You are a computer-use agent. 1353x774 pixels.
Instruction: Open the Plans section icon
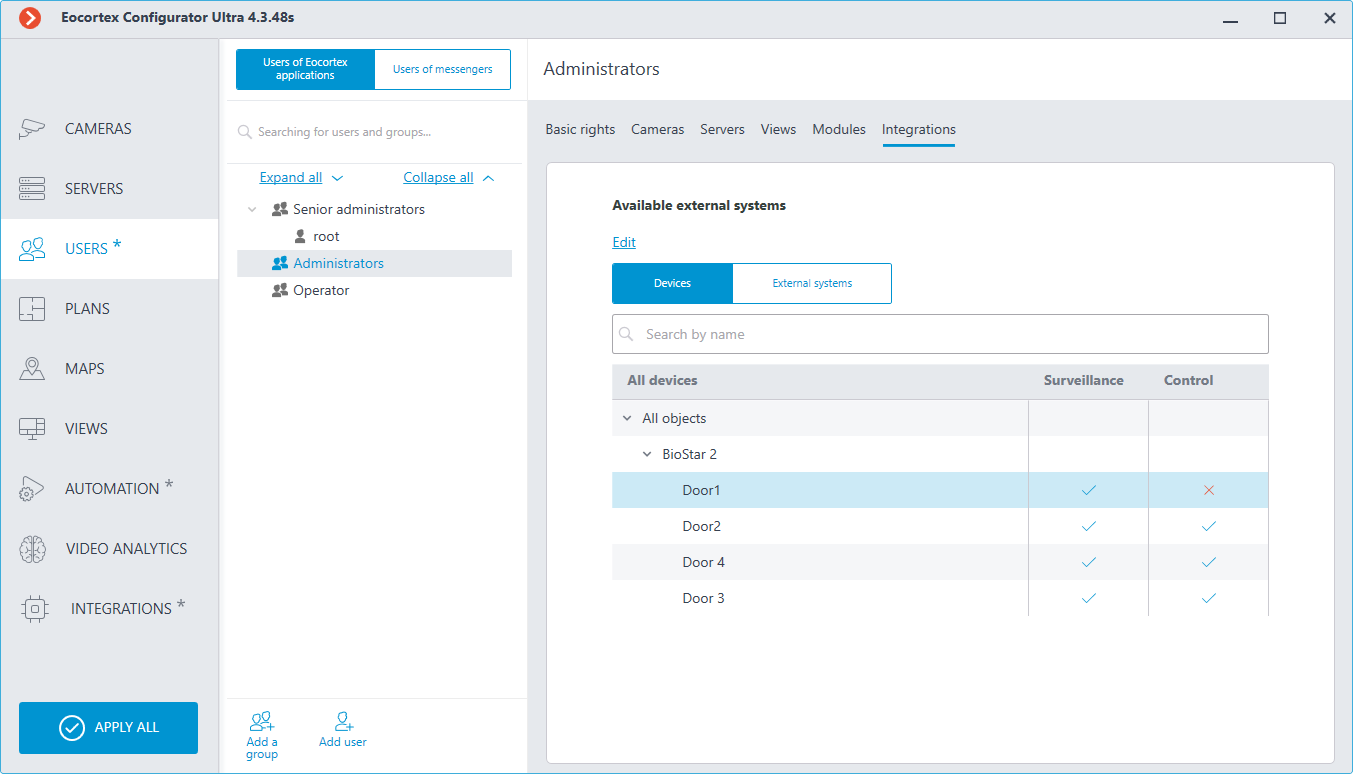tap(33, 309)
